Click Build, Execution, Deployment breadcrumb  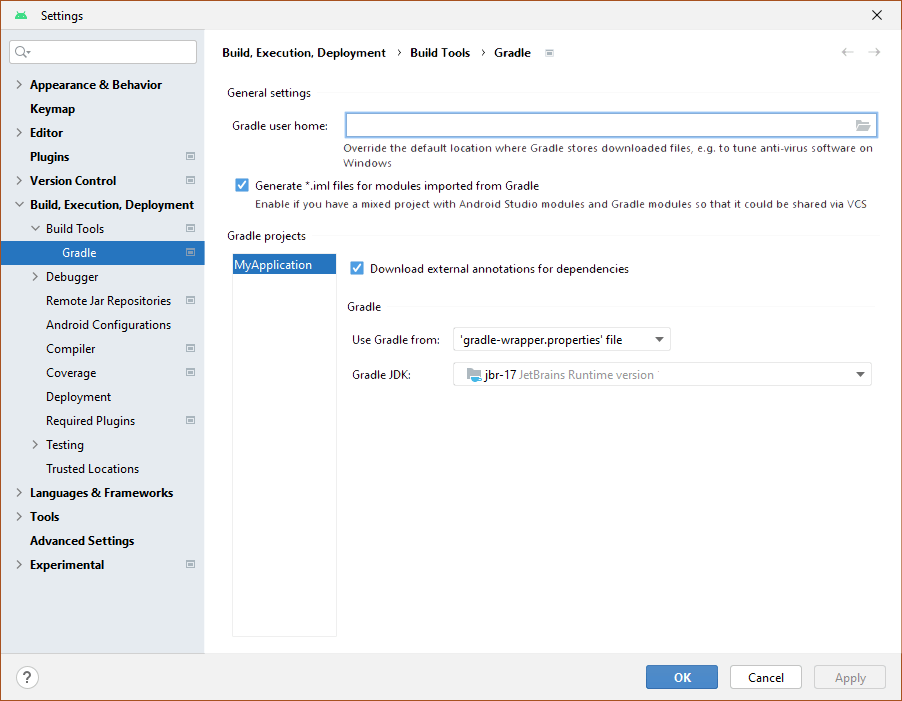point(304,53)
